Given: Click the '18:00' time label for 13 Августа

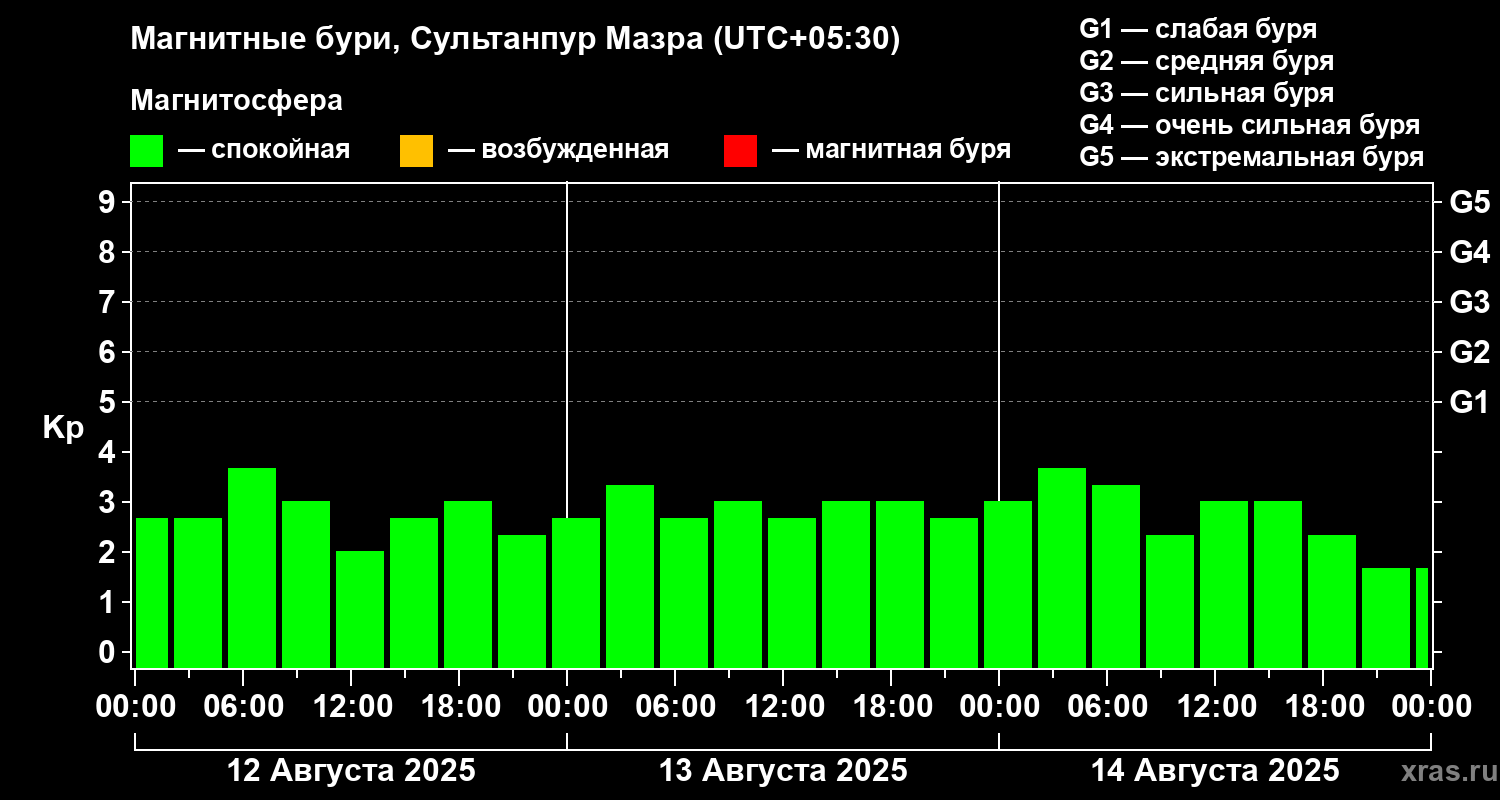Looking at the screenshot, I should [891, 706].
